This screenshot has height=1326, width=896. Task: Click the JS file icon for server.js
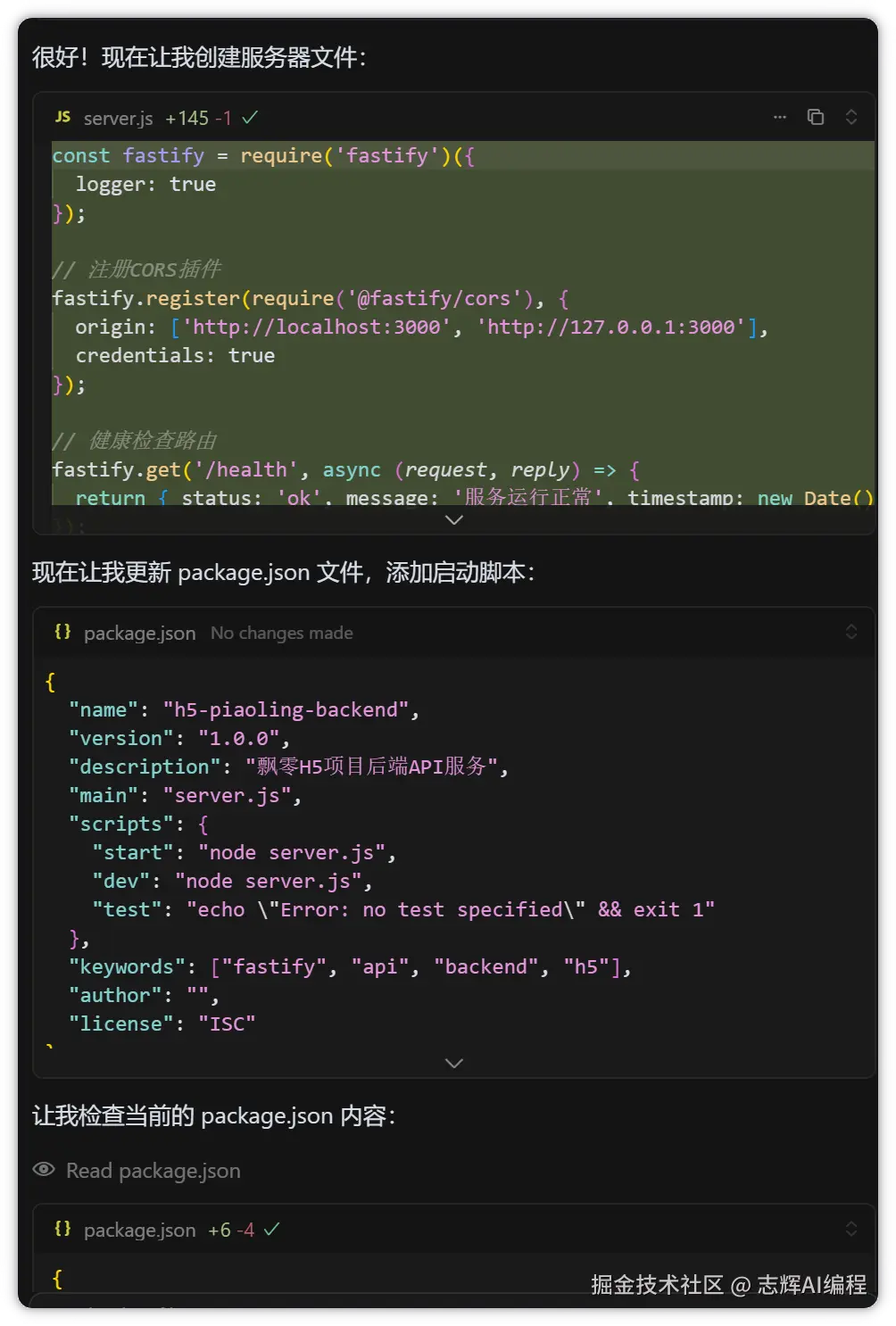point(62,117)
